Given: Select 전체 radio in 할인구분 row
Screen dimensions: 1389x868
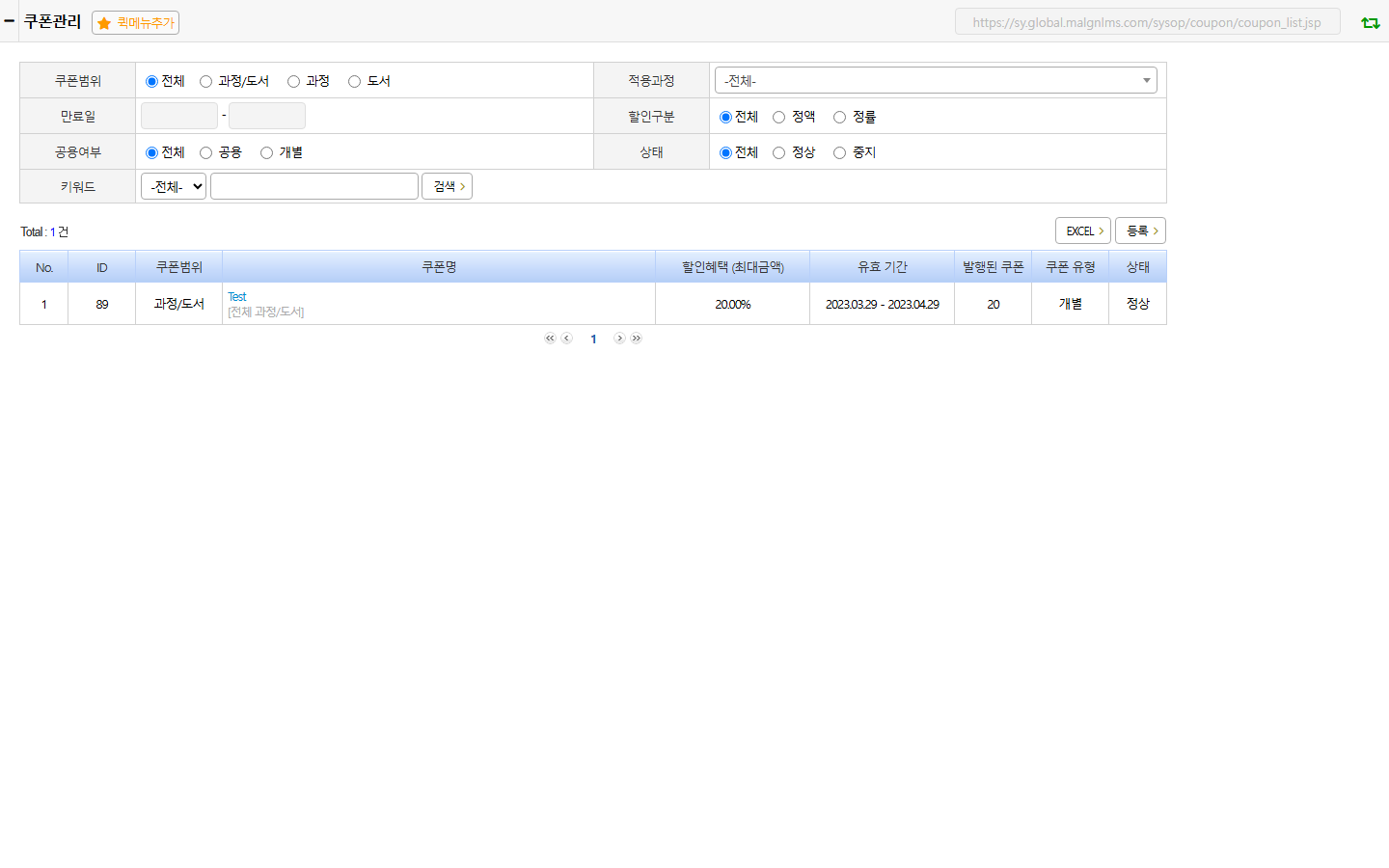Looking at the screenshot, I should click(725, 117).
